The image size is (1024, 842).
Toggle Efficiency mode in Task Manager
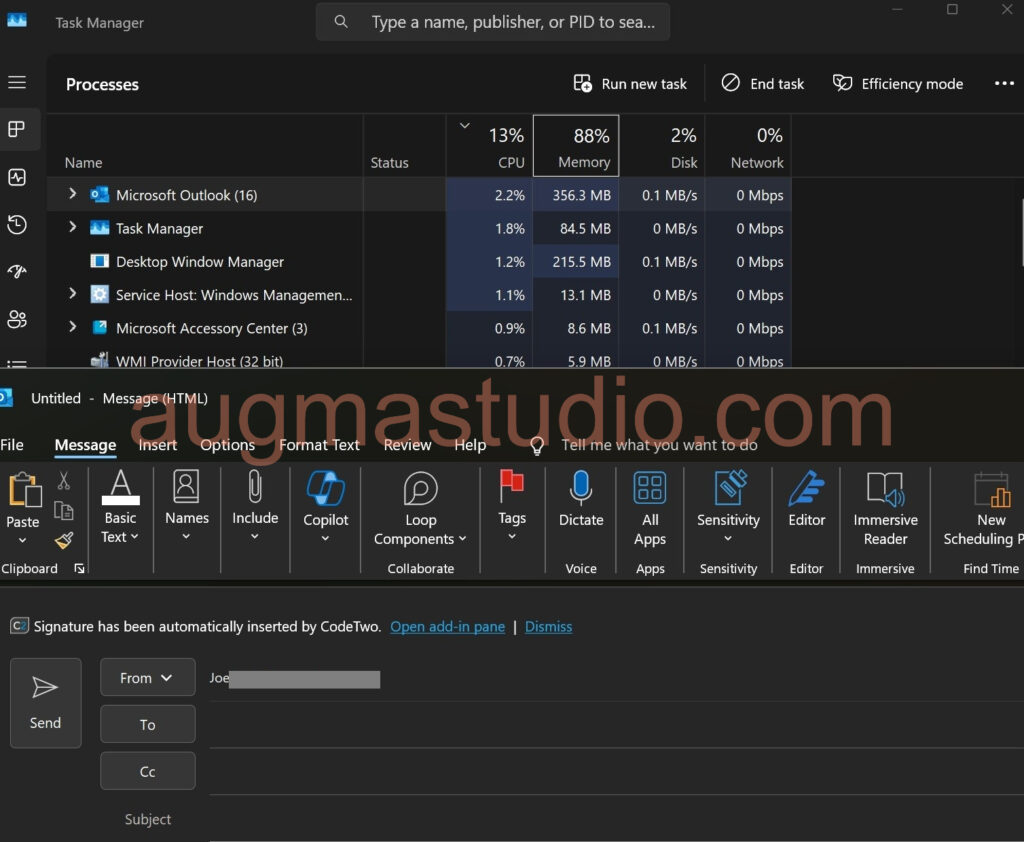click(898, 84)
